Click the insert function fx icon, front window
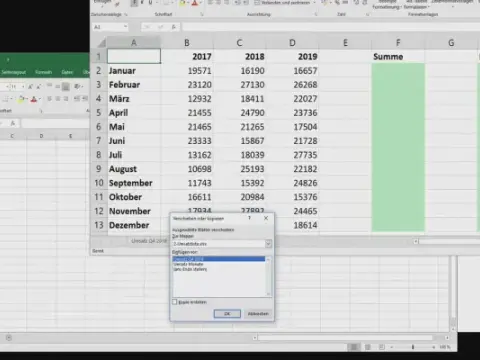The image size is (480, 360). point(174,27)
